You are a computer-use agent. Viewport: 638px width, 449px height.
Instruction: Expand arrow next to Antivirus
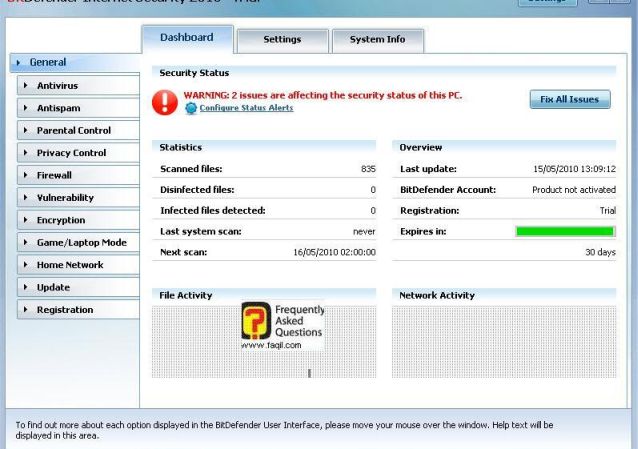point(26,85)
